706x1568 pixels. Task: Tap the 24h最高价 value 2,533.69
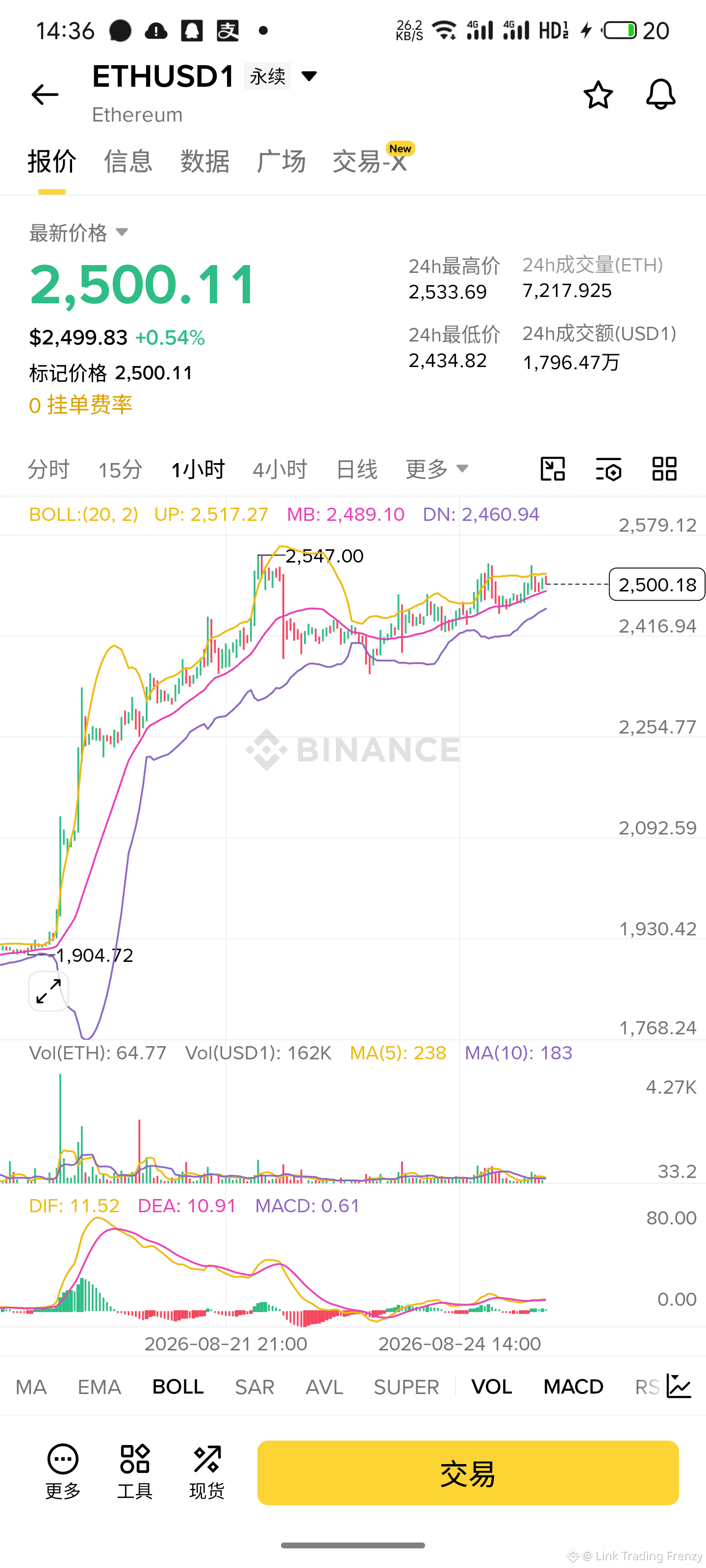(448, 292)
